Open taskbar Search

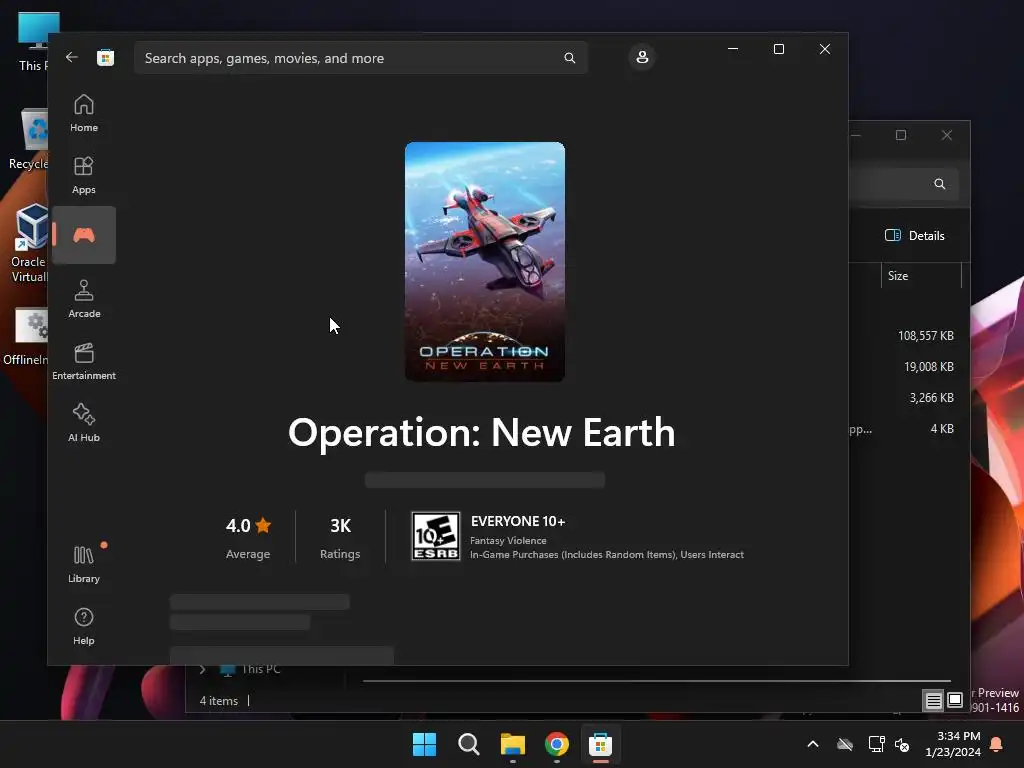point(468,744)
